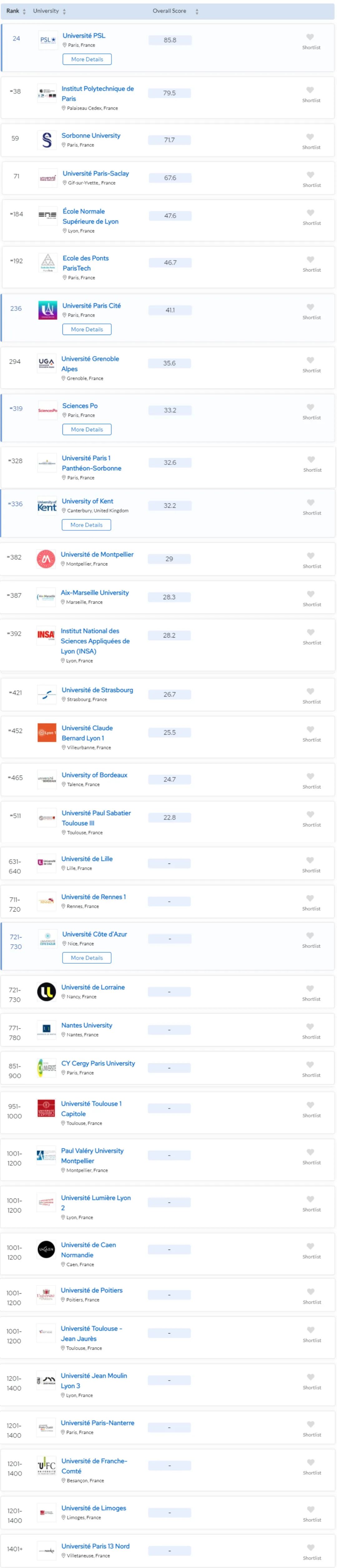This screenshot has width=337, height=1568.
Task: Click the UGA Grenoble Alpes logo
Action: (47, 363)
